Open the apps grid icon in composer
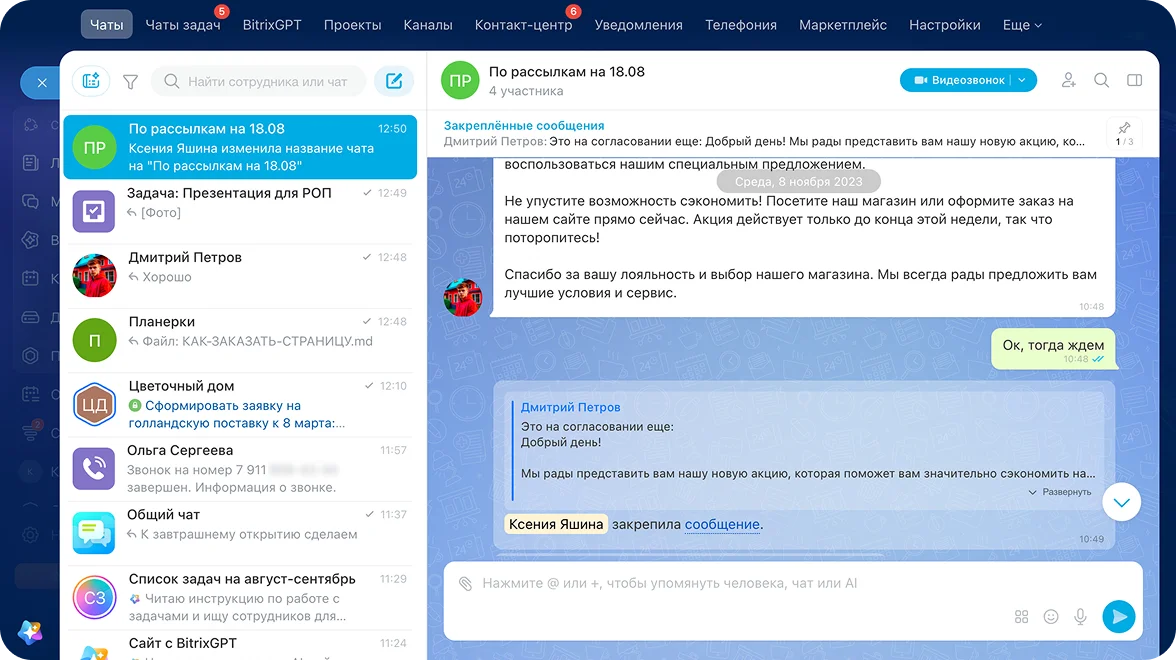 1022,616
